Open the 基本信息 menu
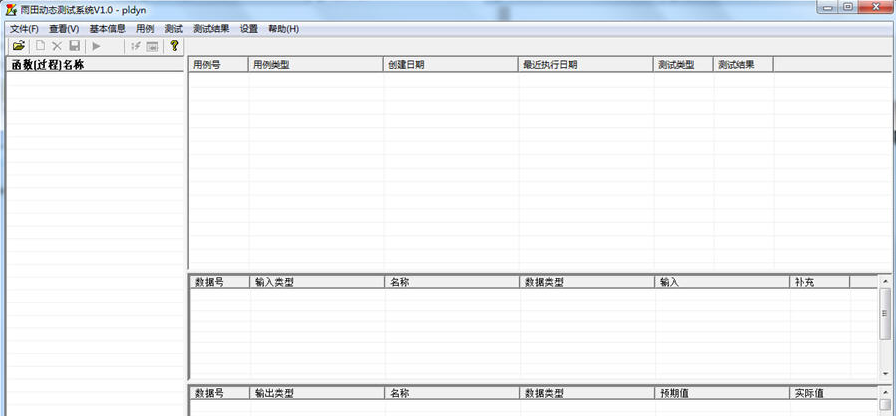The image size is (896, 416). click(107, 29)
